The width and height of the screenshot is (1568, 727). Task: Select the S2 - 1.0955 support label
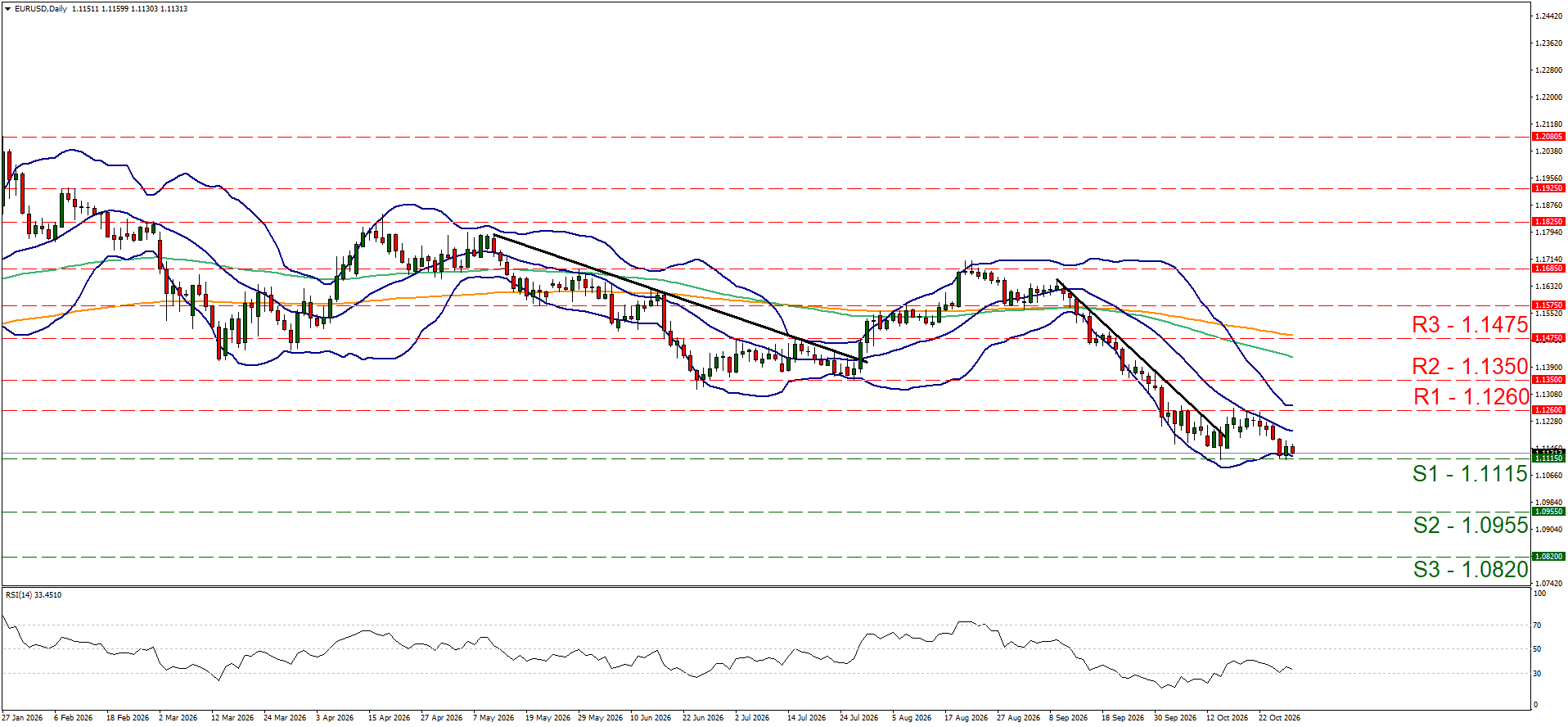coord(1470,526)
